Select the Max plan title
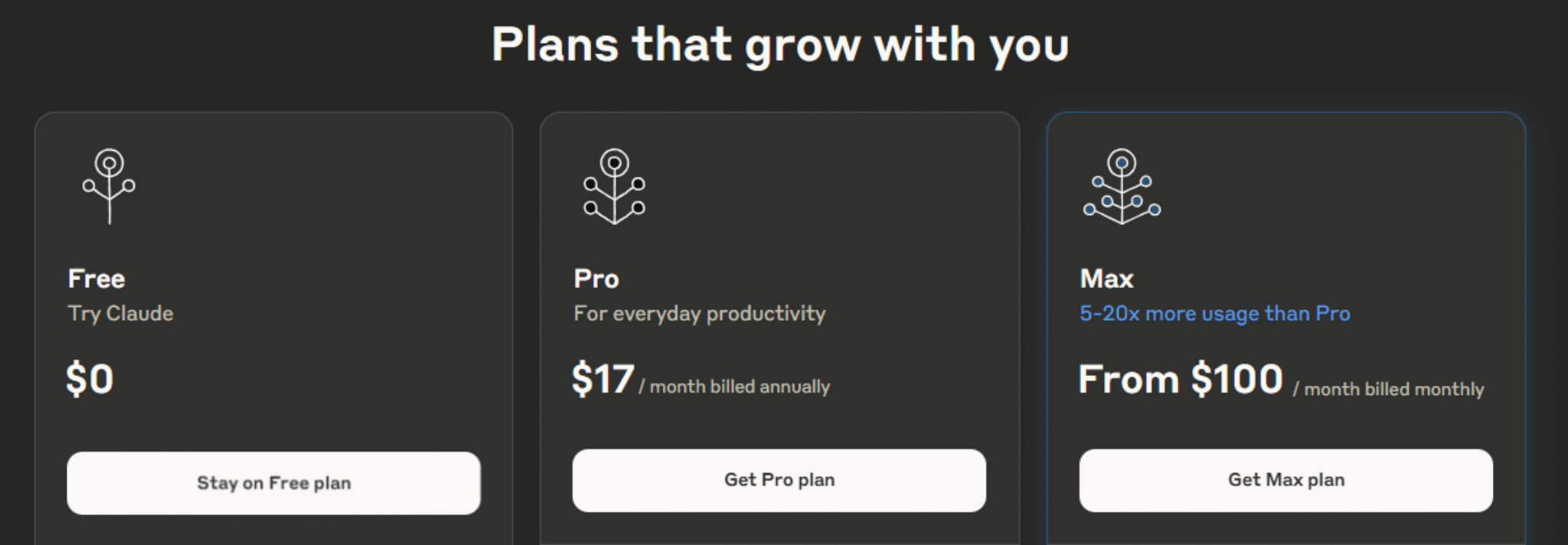This screenshot has height=545, width=1568. pyautogui.click(x=1106, y=279)
